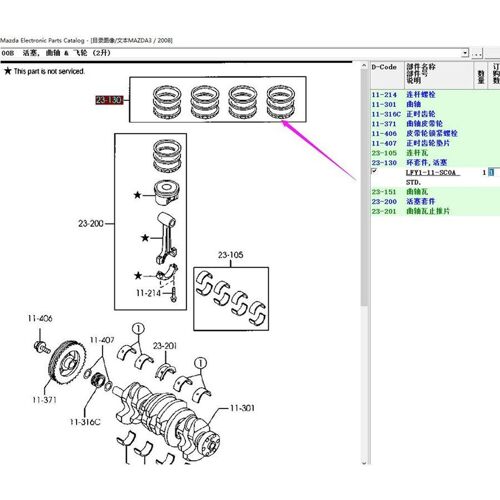Select the 11-407 entry in parts list
The height and width of the screenshot is (500, 500).
click(435, 143)
